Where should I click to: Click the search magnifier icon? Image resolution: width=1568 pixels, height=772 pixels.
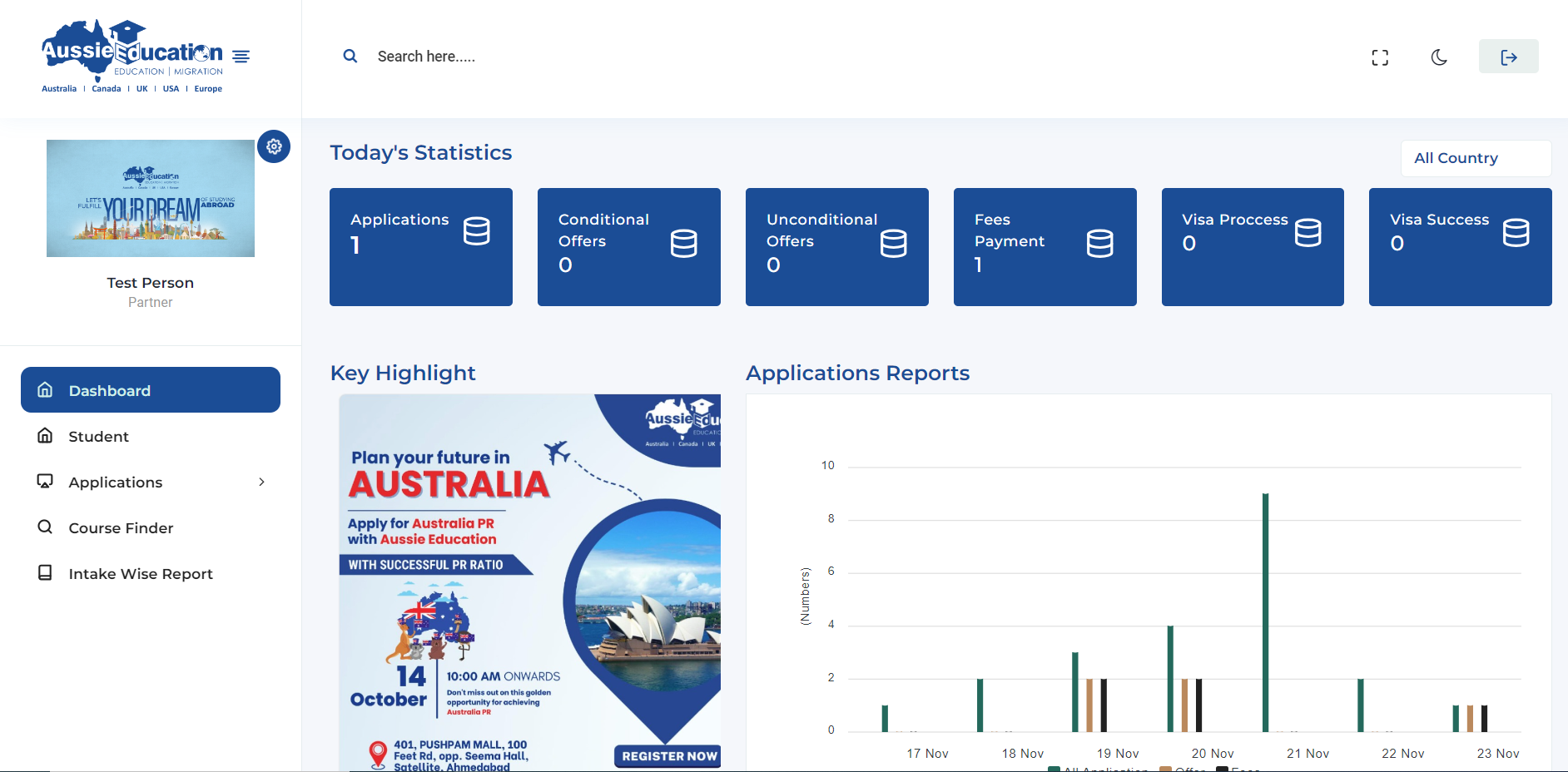(350, 56)
